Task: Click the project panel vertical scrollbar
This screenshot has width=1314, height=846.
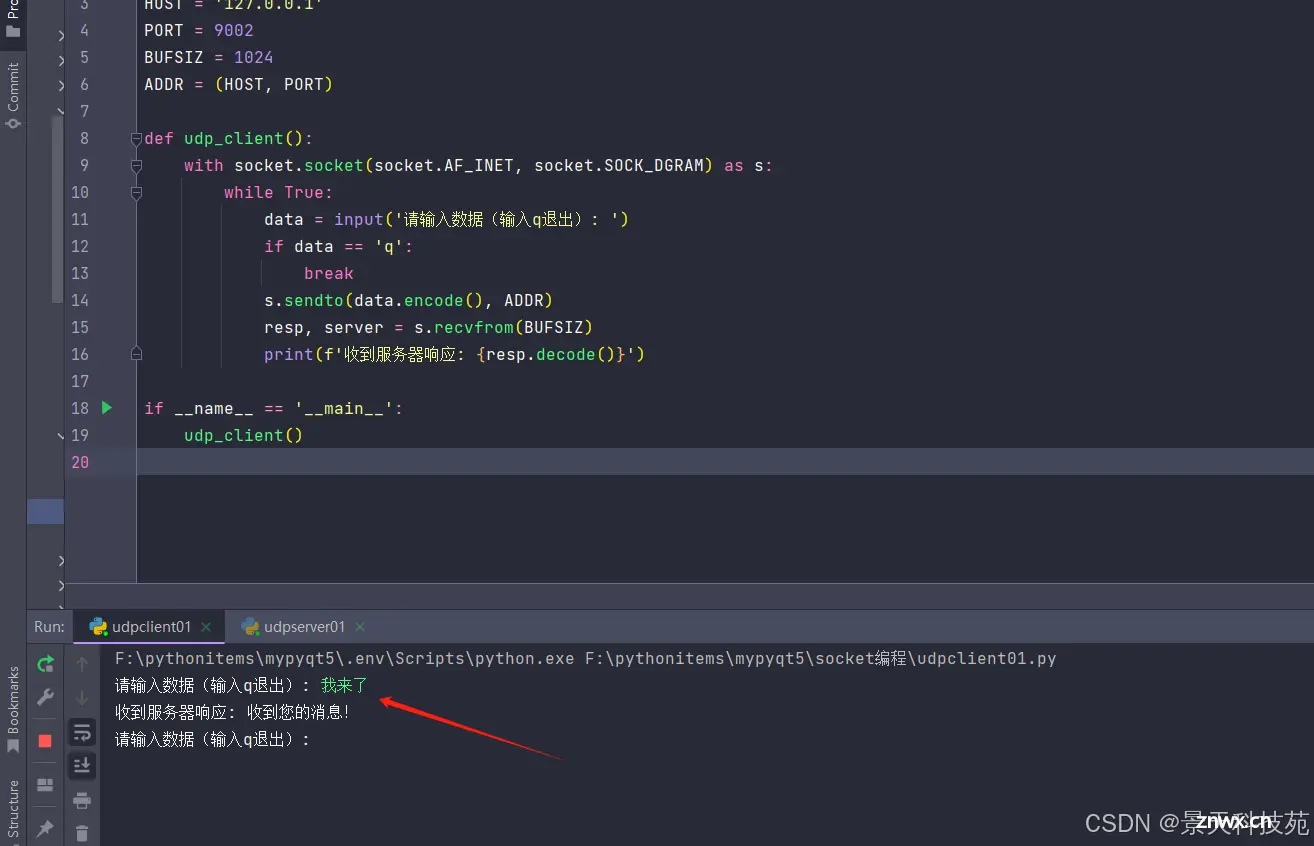Action: (58, 210)
